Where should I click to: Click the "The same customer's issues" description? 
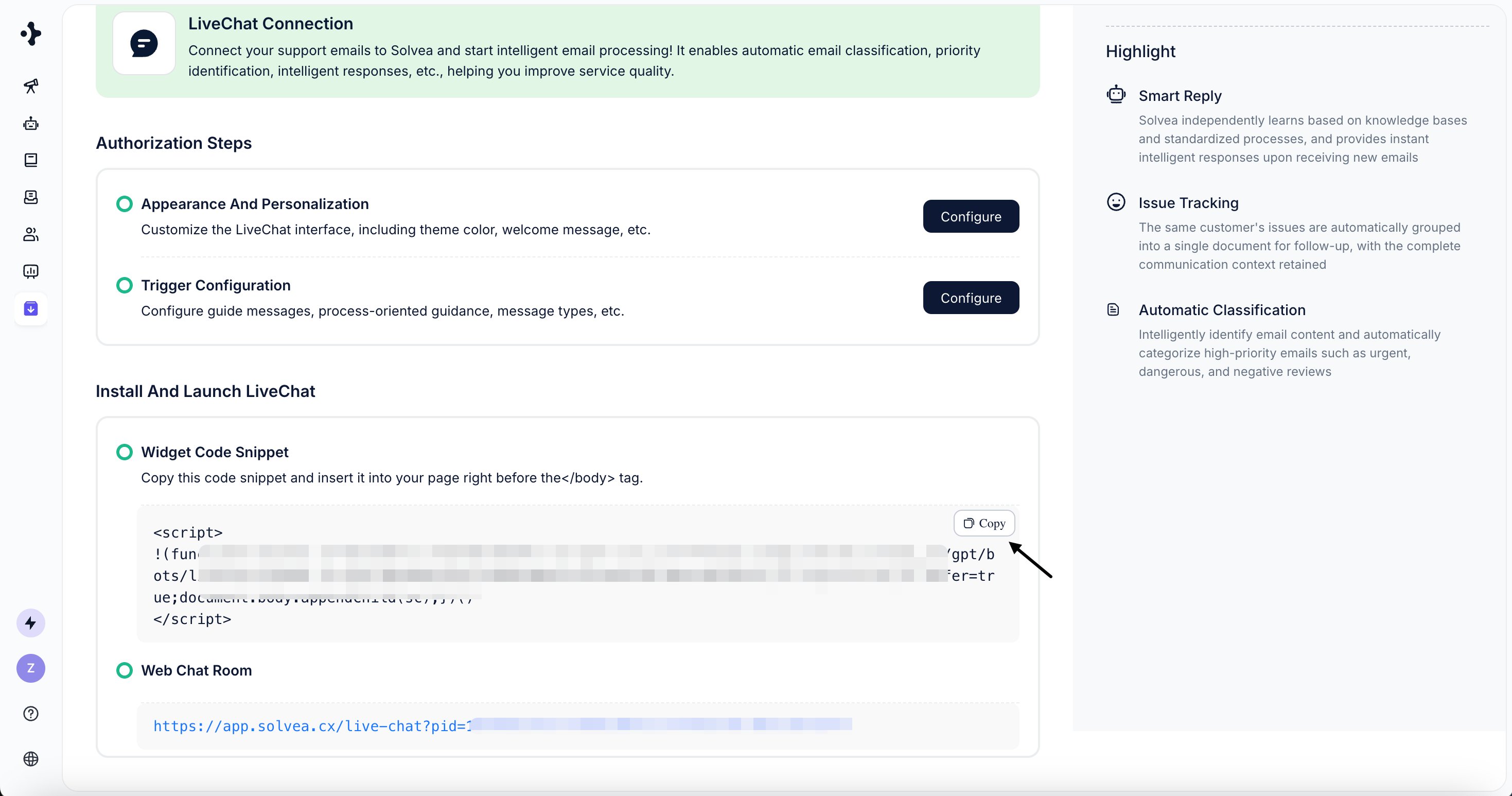1299,246
